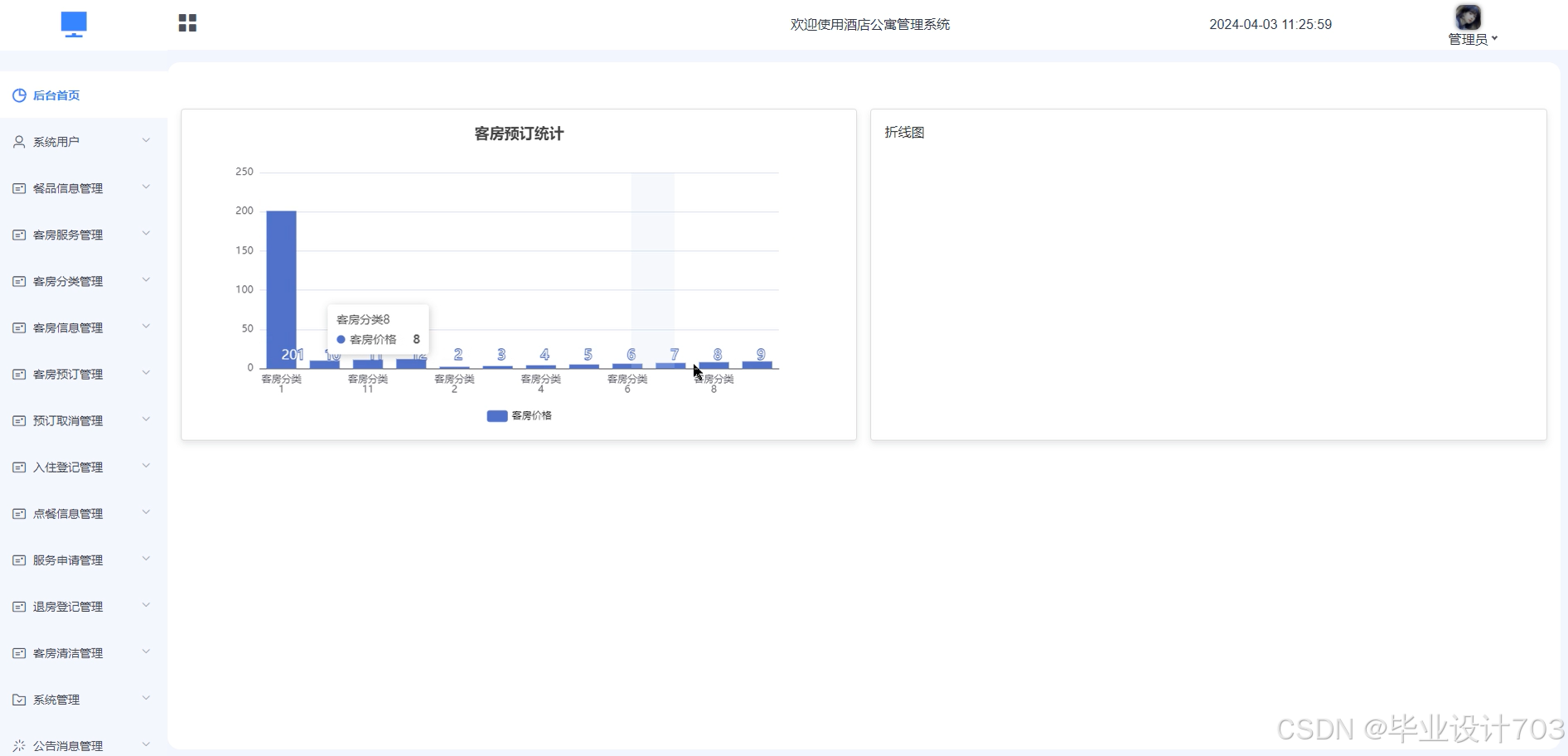
Task: Open the admin avatar picture
Action: [x=1468, y=17]
